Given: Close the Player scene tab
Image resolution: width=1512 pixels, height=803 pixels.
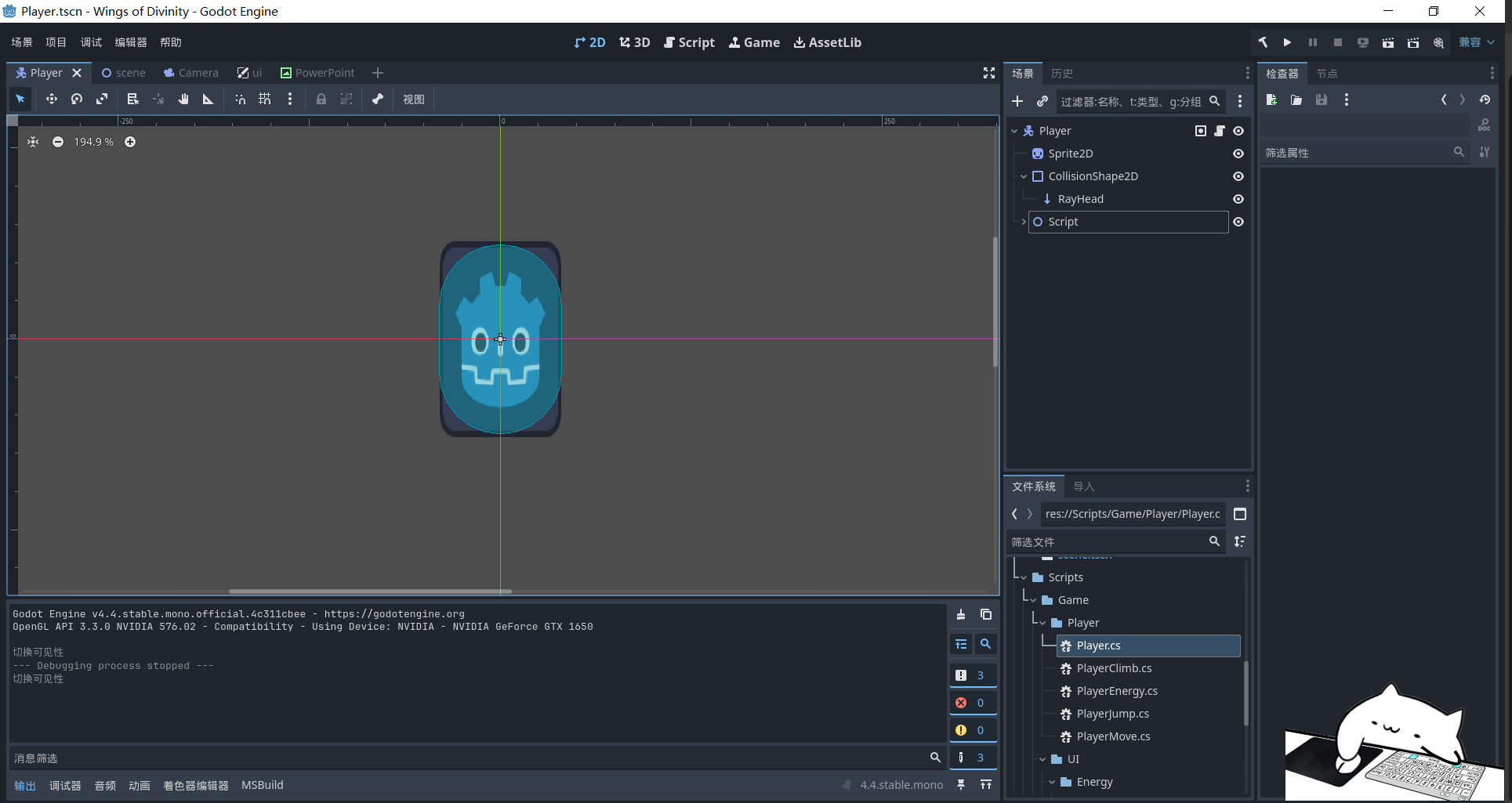Looking at the screenshot, I should click(77, 73).
